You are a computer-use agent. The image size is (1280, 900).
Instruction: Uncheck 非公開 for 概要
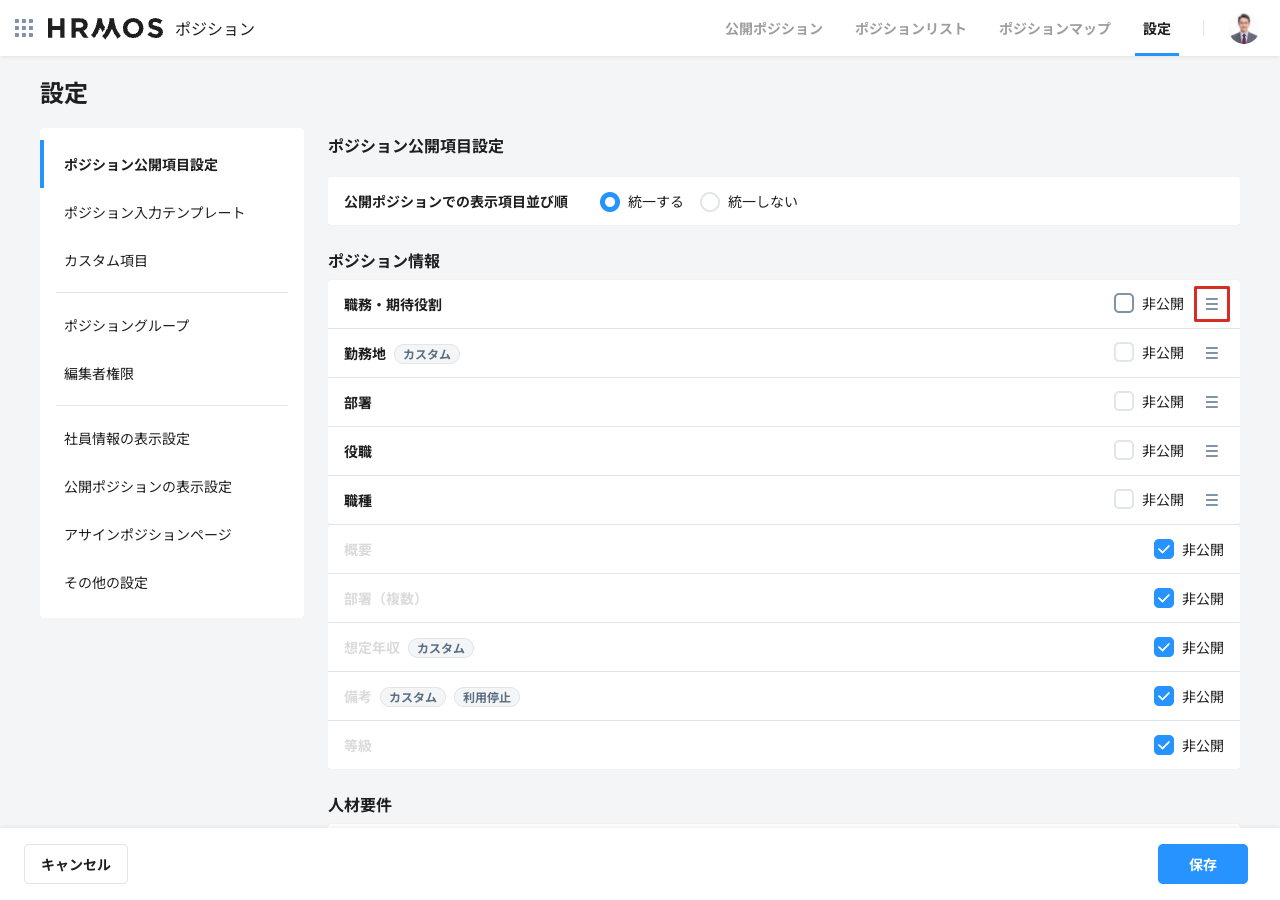pos(1164,549)
